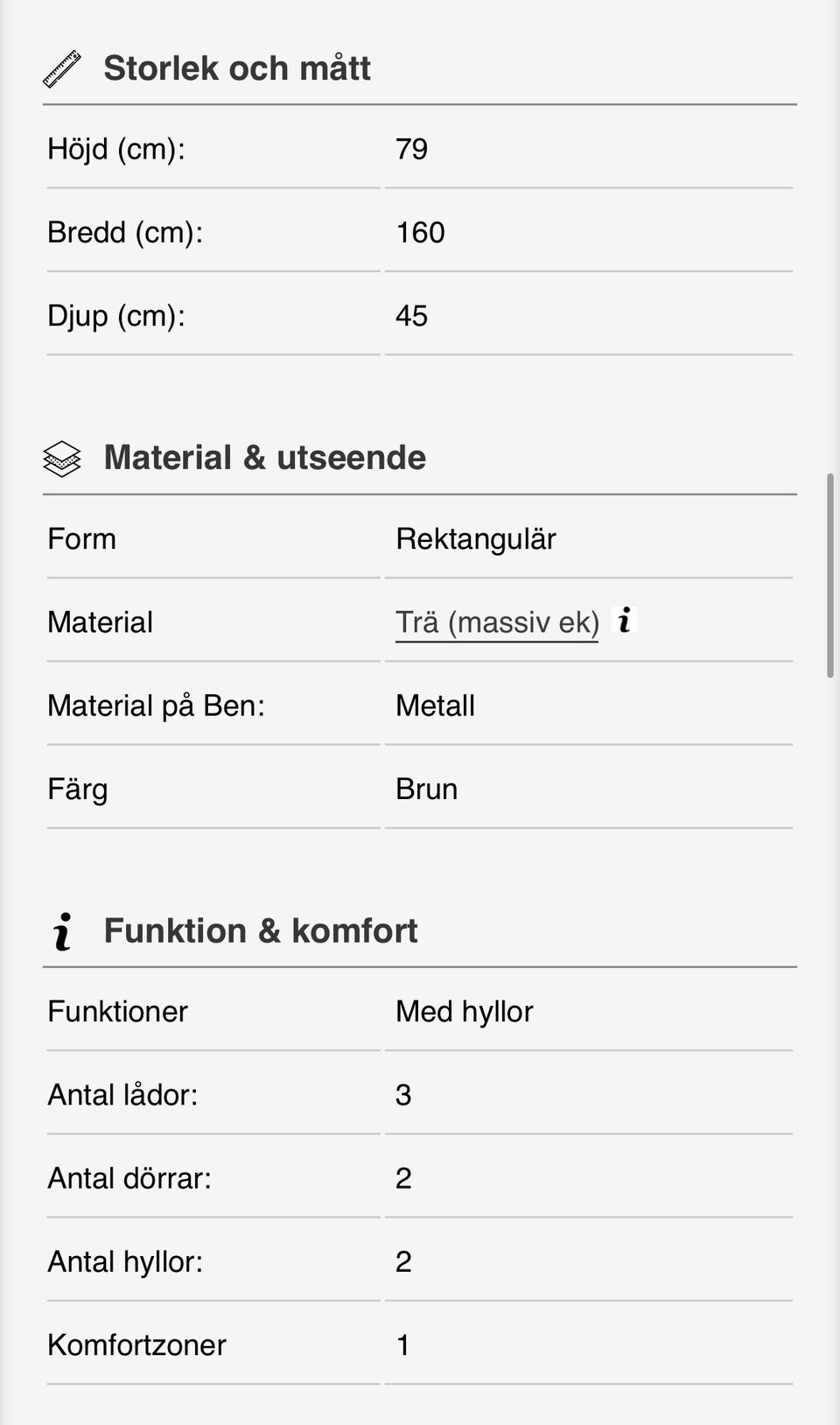840x1425 pixels.
Task: Tap the Material & utseende heading text
Action: tap(265, 458)
